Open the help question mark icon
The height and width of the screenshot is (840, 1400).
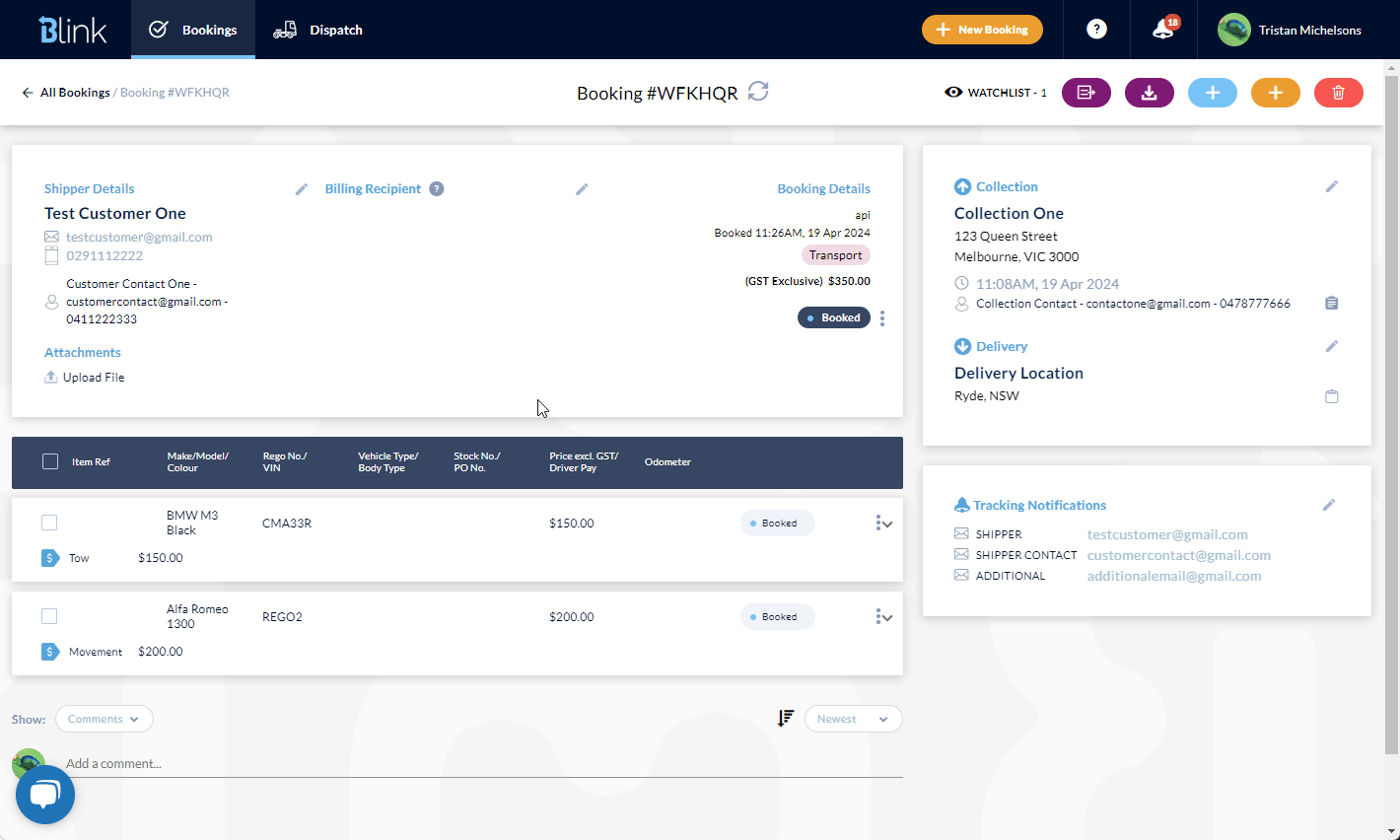pos(1096,29)
